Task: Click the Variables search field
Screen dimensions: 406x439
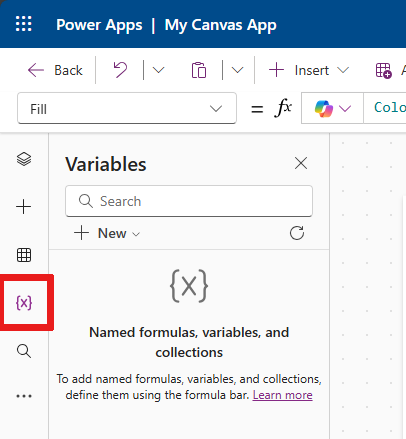Action: click(189, 201)
